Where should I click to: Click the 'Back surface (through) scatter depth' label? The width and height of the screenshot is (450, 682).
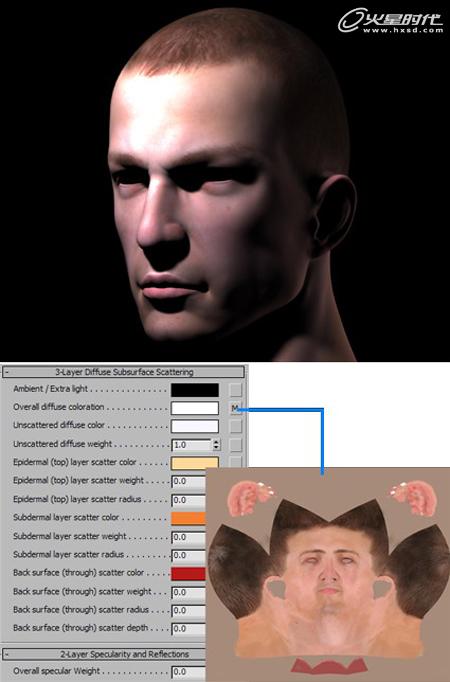click(80, 628)
